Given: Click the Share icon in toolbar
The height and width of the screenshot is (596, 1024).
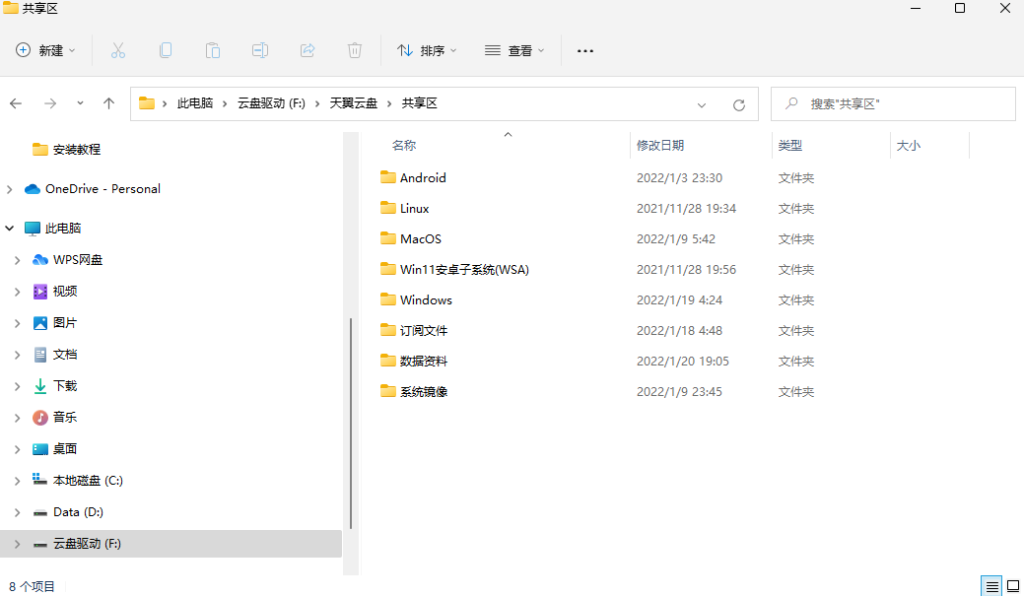Looking at the screenshot, I should (x=308, y=50).
